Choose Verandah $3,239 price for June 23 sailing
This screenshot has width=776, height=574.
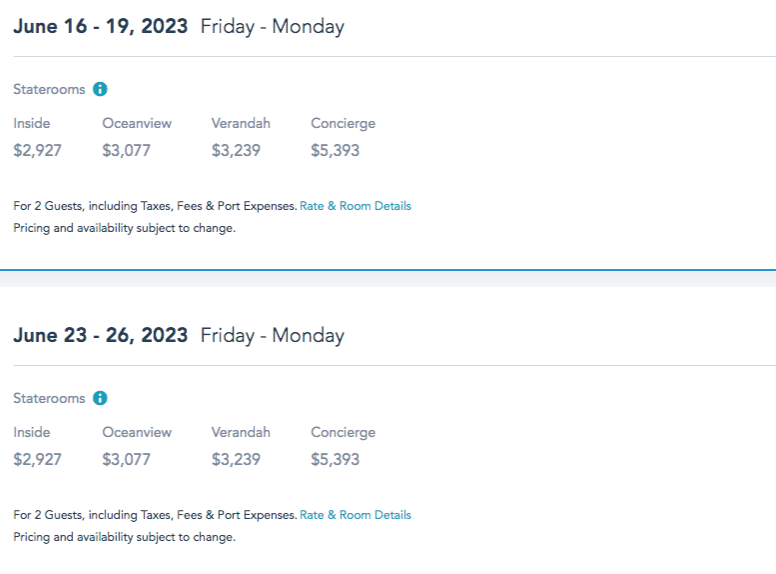pyautogui.click(x=236, y=460)
